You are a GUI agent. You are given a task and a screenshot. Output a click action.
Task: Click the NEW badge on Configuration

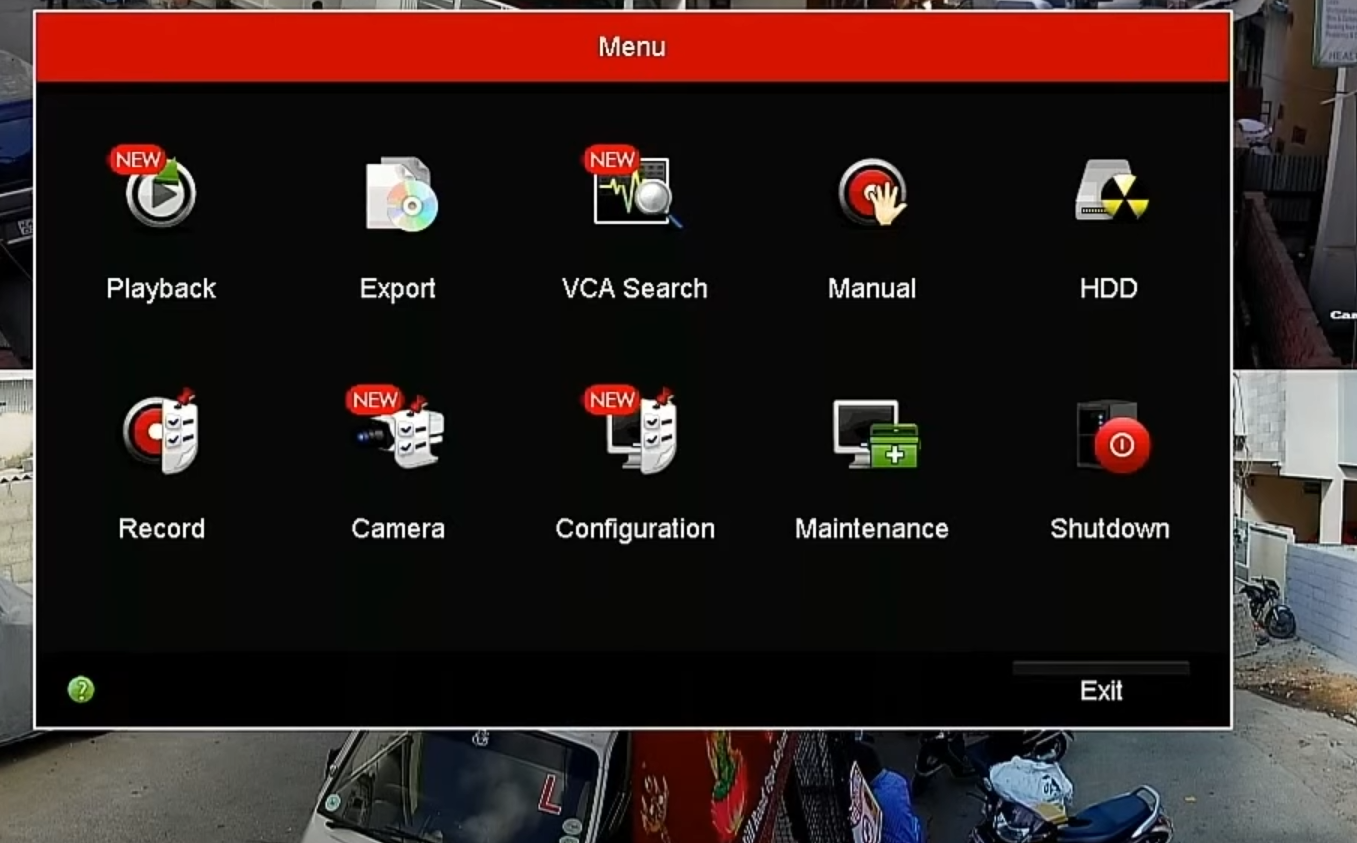coord(610,399)
